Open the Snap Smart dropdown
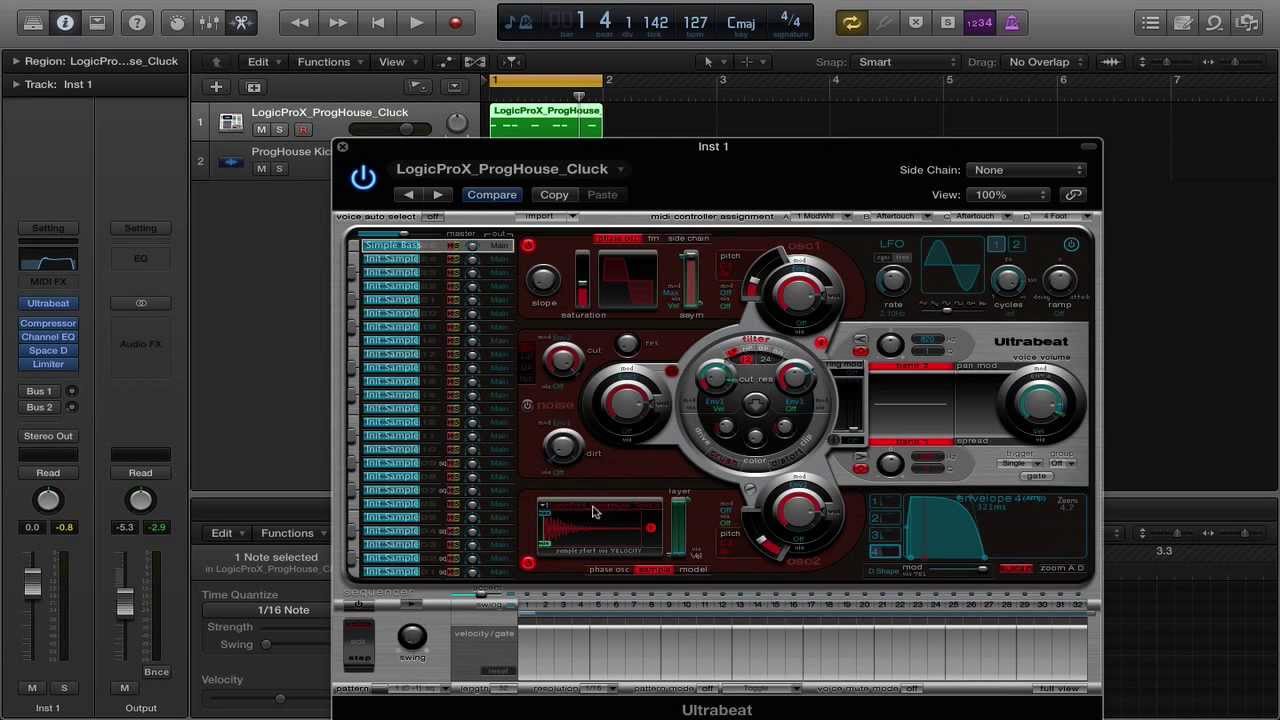The image size is (1280, 720). [x=907, y=62]
